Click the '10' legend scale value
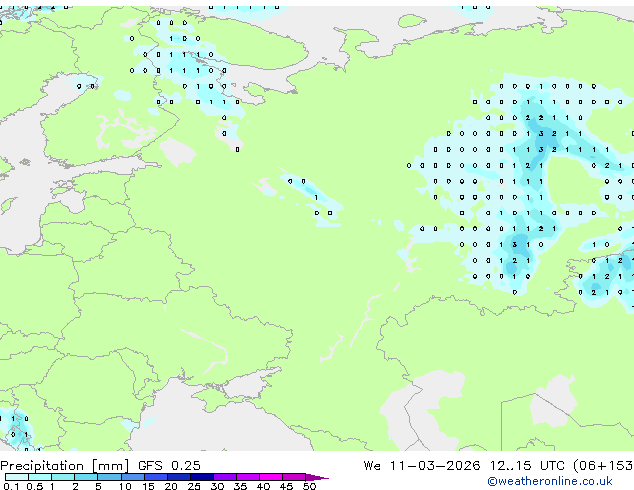 click(x=125, y=486)
